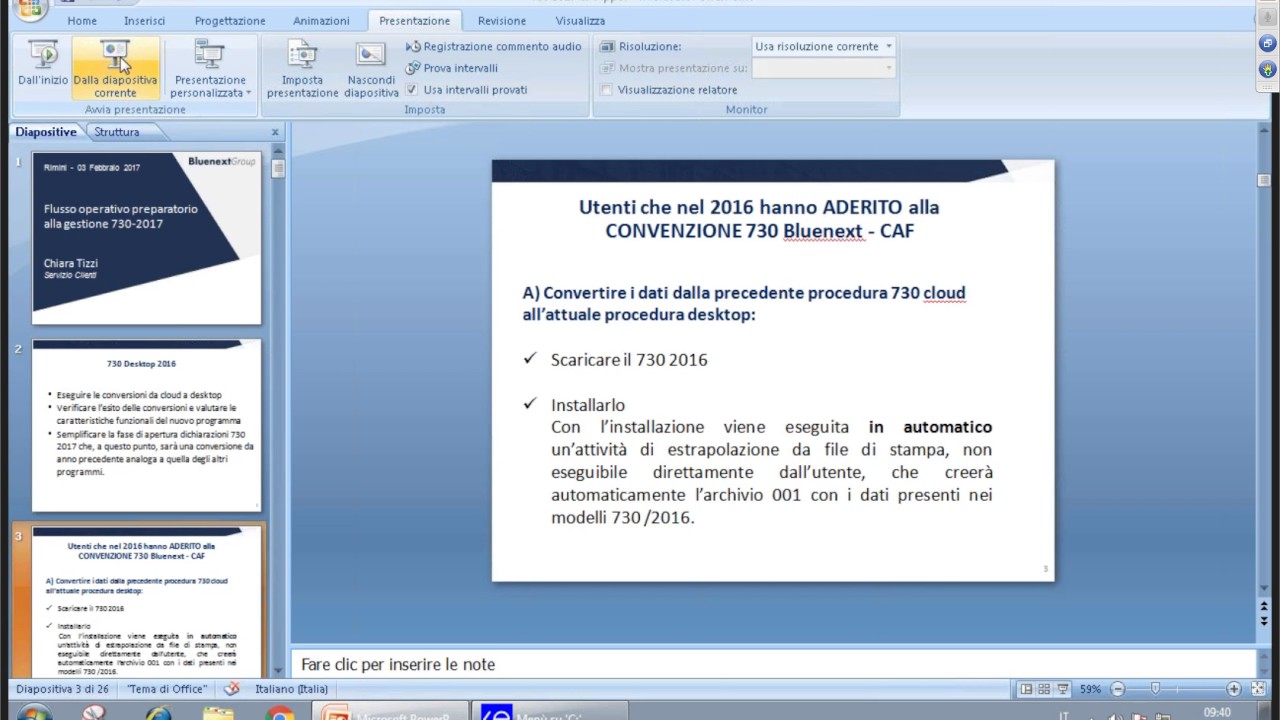The width and height of the screenshot is (1280, 720).
Task: Select slide 3 thumbnail
Action: [147, 602]
